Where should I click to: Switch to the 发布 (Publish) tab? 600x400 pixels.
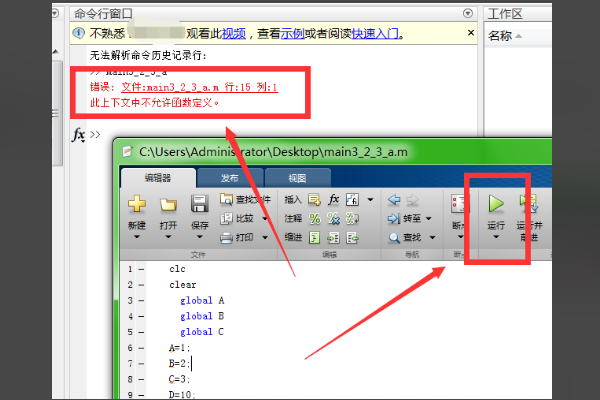pyautogui.click(x=229, y=177)
